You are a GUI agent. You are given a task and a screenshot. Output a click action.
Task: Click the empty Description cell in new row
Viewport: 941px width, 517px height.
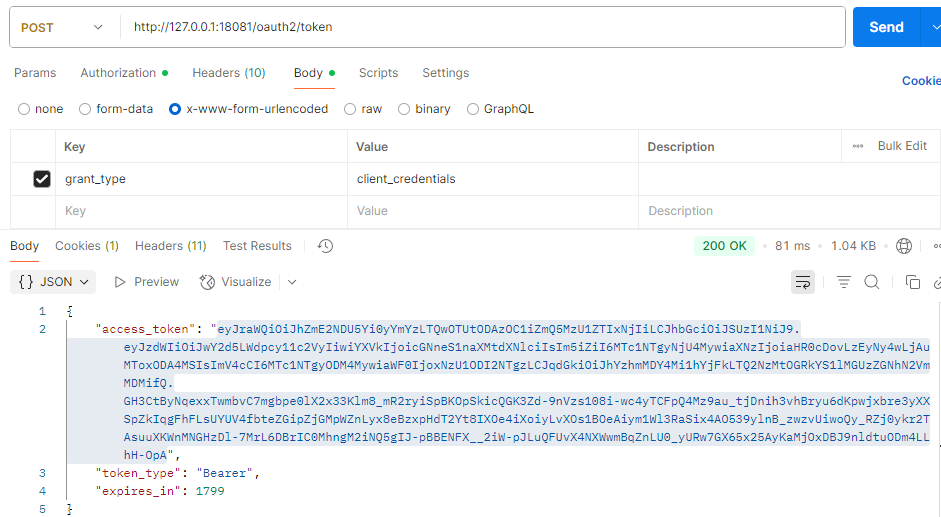(x=789, y=211)
